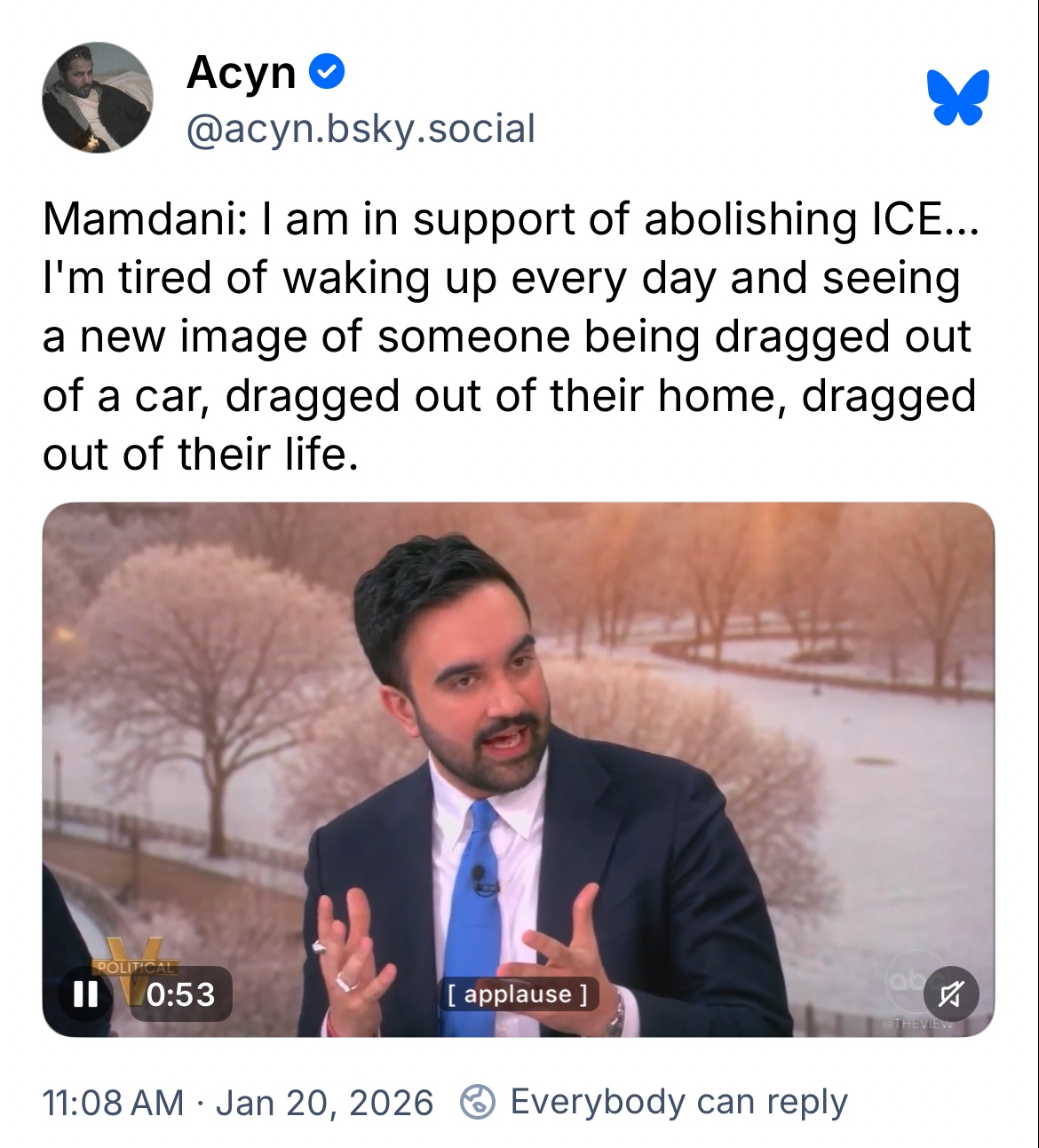Click the blue verified checkmark badge
Screen dimensions: 1039x1148
tap(327, 71)
